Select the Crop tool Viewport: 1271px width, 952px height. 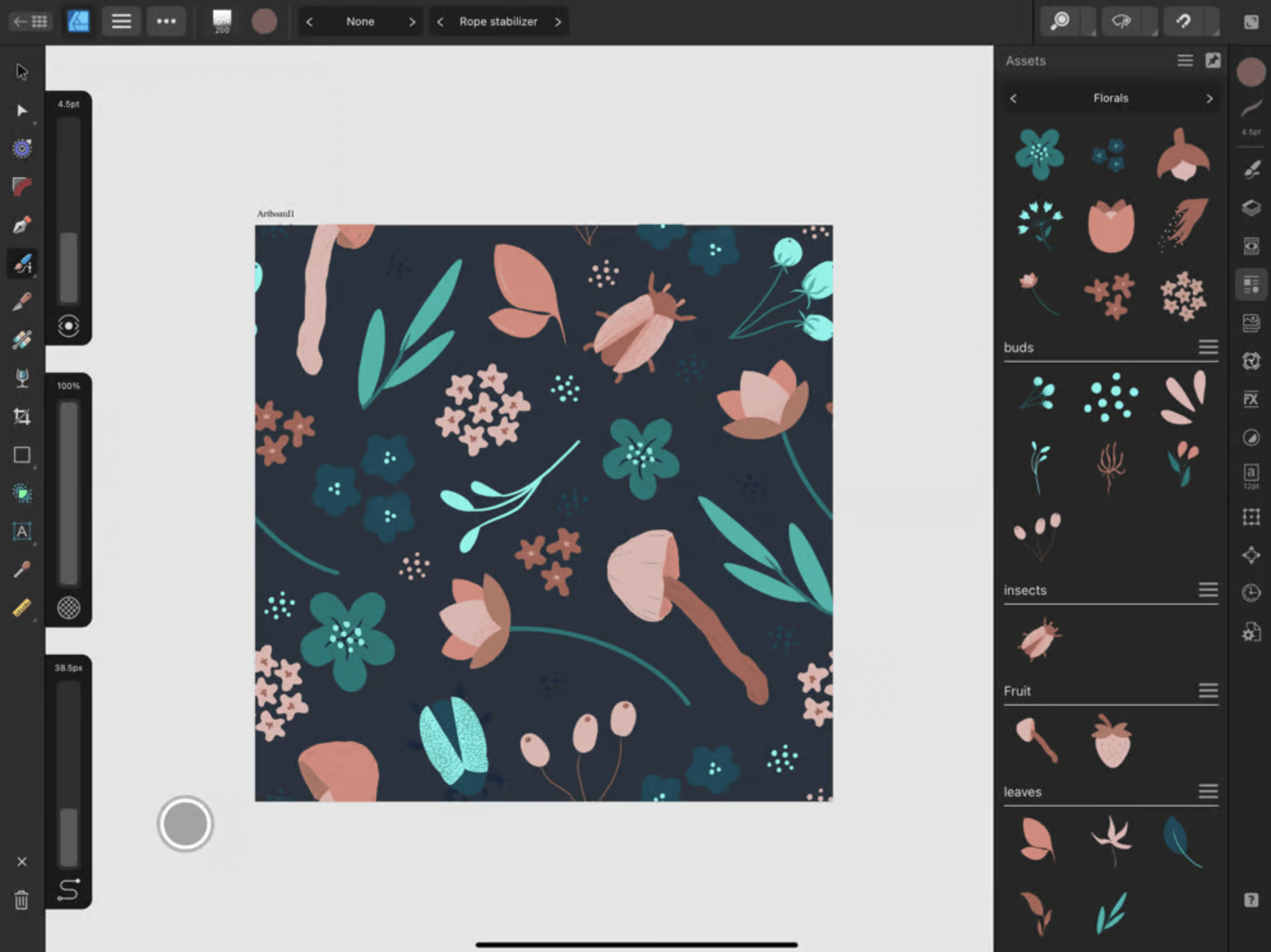tap(22, 417)
